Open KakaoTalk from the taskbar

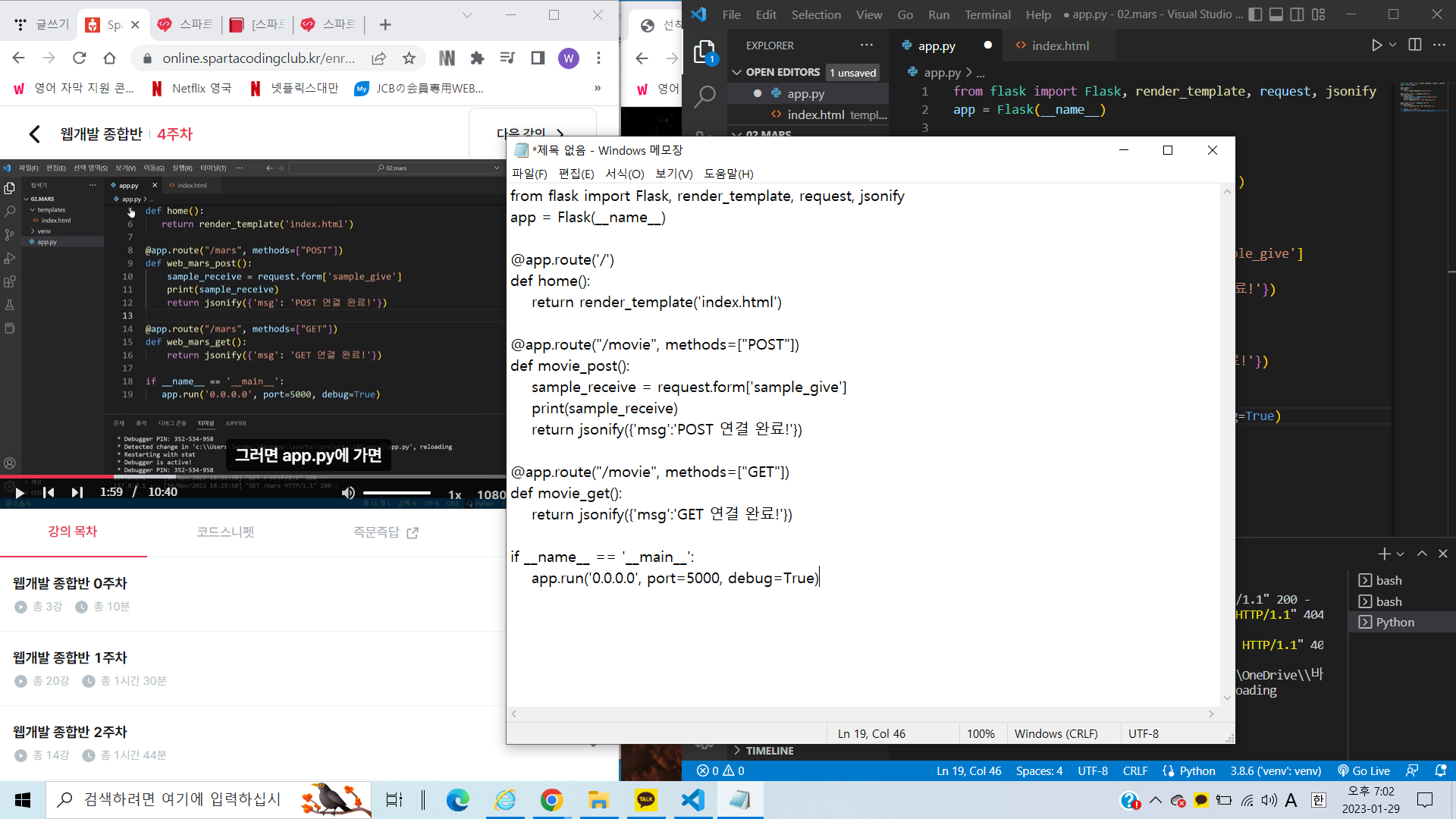646,800
